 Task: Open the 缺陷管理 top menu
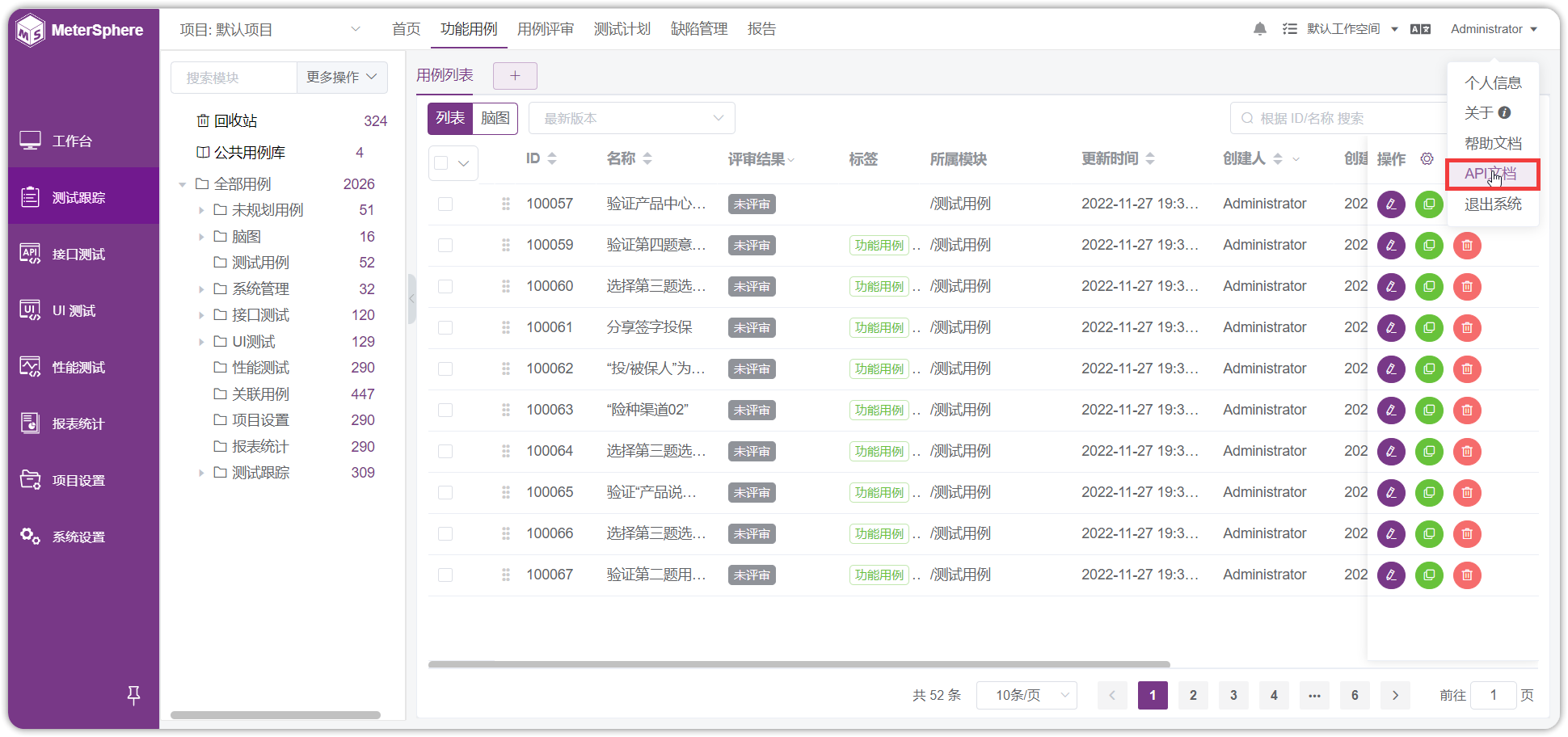(x=699, y=29)
